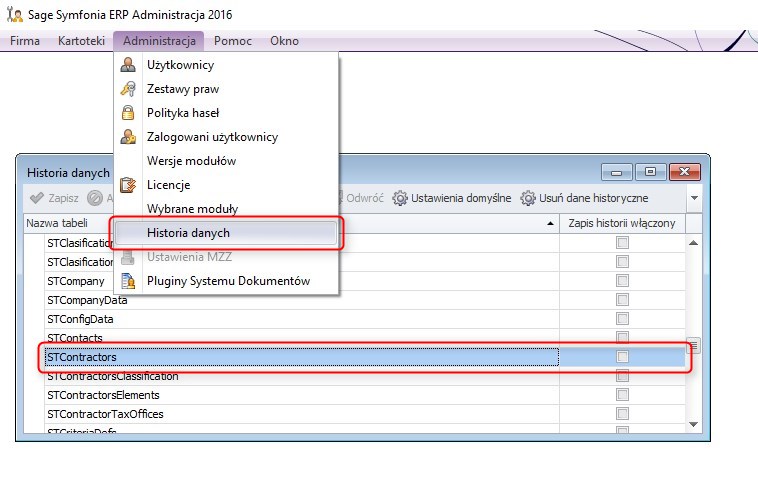Viewport: 758px width, 486px height.
Task: Click Zapis historii włączony column header
Action: coord(622,223)
